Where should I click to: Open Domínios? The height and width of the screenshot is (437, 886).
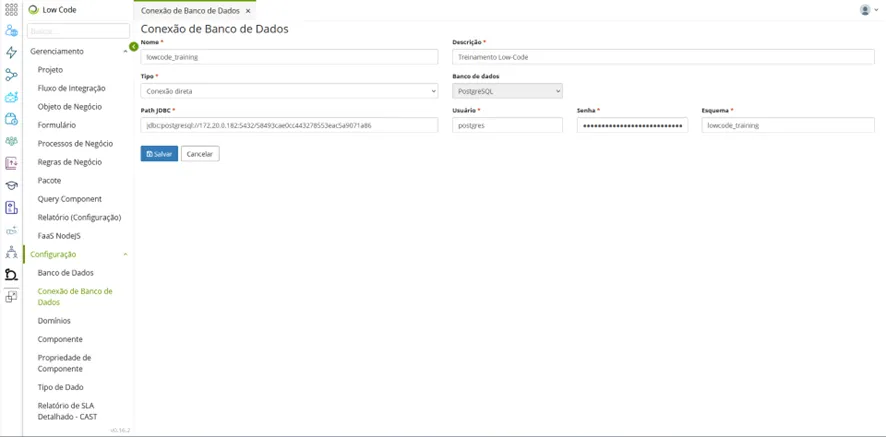[54, 321]
